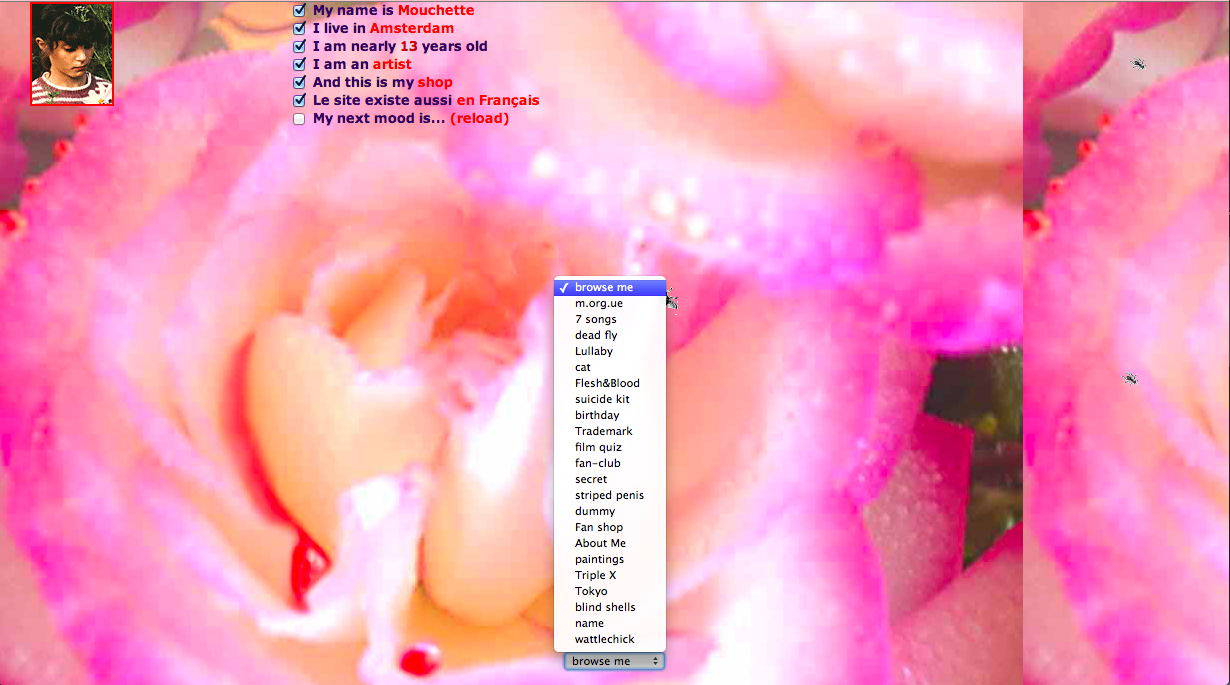Screen dimensions: 1230x685
Task: Toggle the 'I am an' artist checkbox
Action: [x=299, y=65]
